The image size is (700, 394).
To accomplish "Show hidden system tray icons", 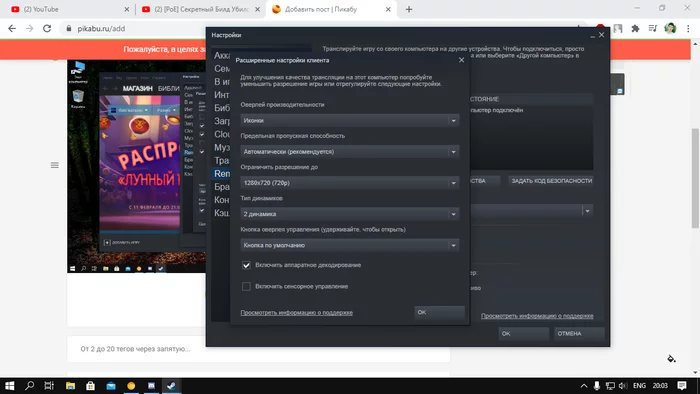I will tap(584, 386).
